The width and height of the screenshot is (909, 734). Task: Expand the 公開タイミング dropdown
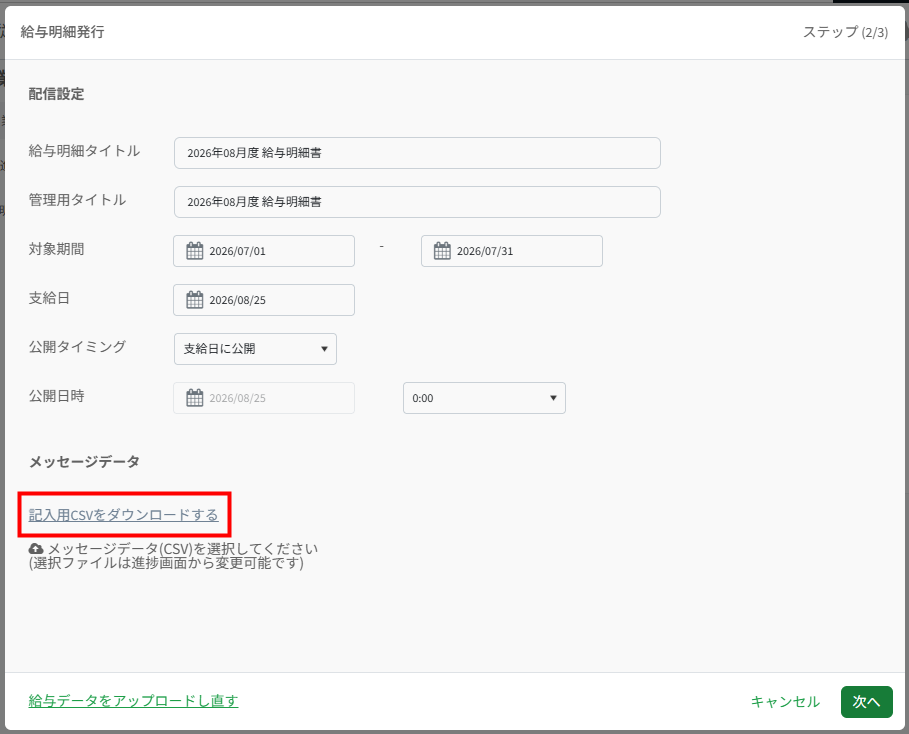click(x=255, y=348)
